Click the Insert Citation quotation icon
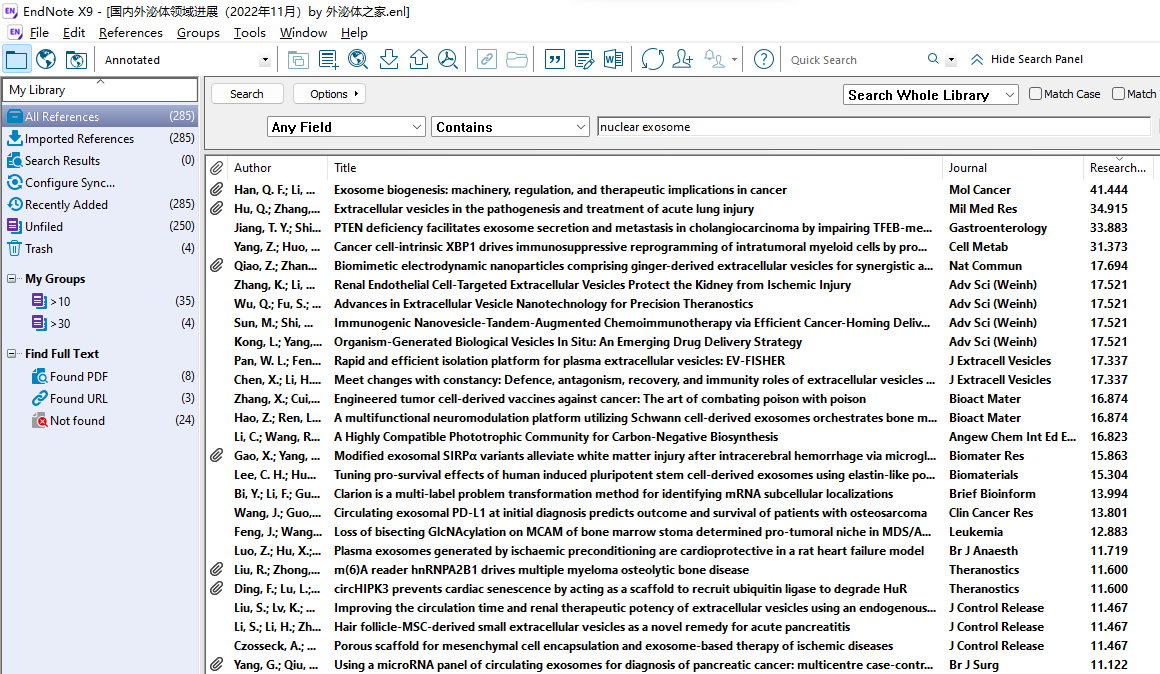Image resolution: width=1160 pixels, height=674 pixels. click(554, 59)
